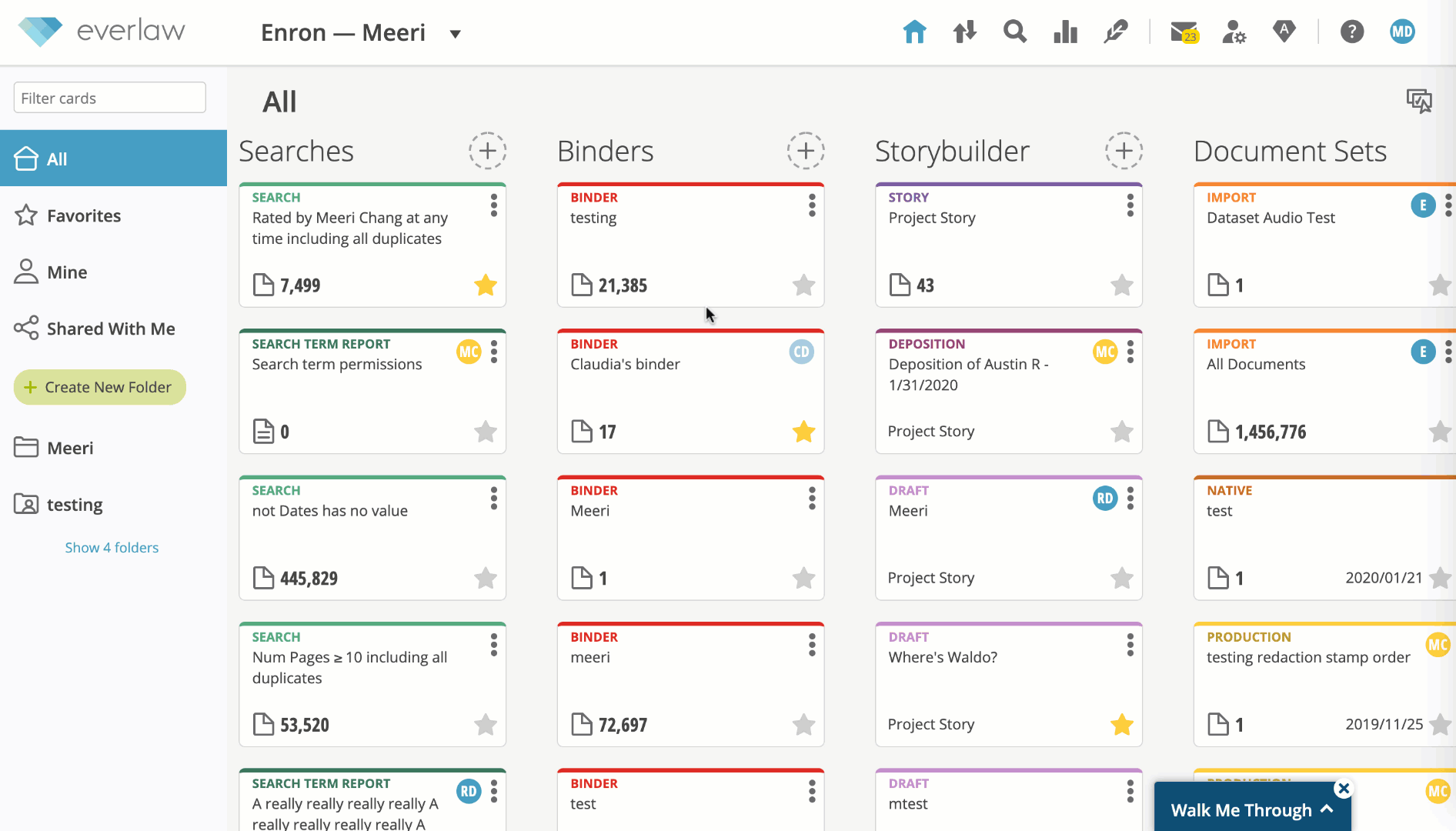1456x831 pixels.
Task: Open the Data Transfers icon
Action: click(963, 32)
